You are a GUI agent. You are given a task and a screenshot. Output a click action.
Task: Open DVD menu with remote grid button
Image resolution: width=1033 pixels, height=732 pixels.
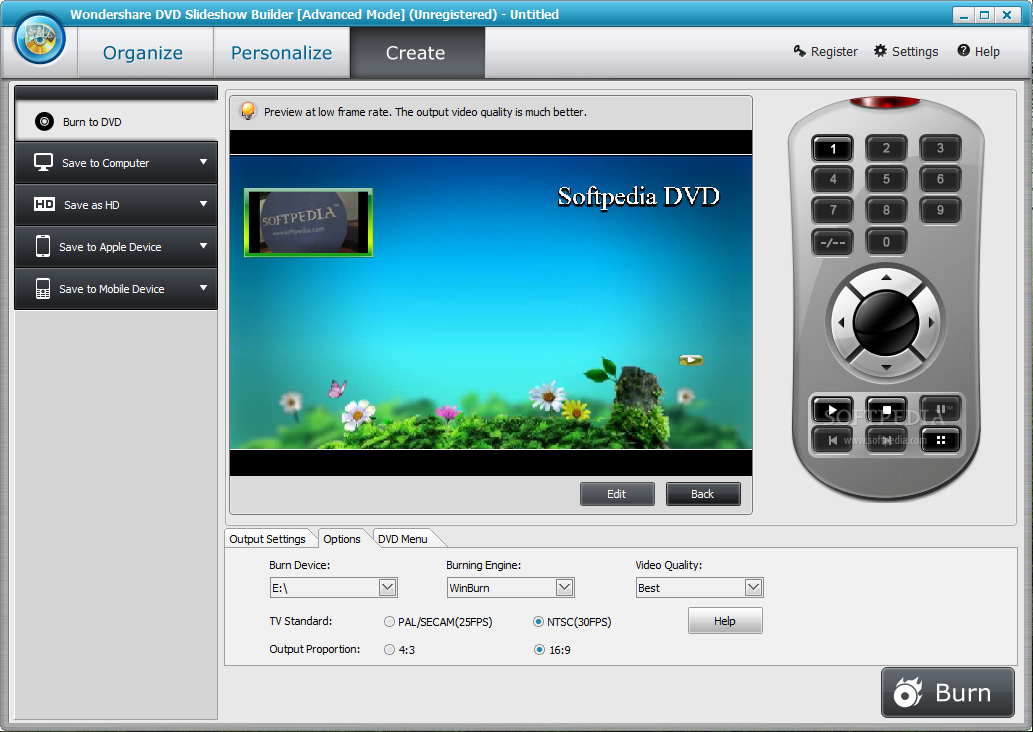[940, 440]
